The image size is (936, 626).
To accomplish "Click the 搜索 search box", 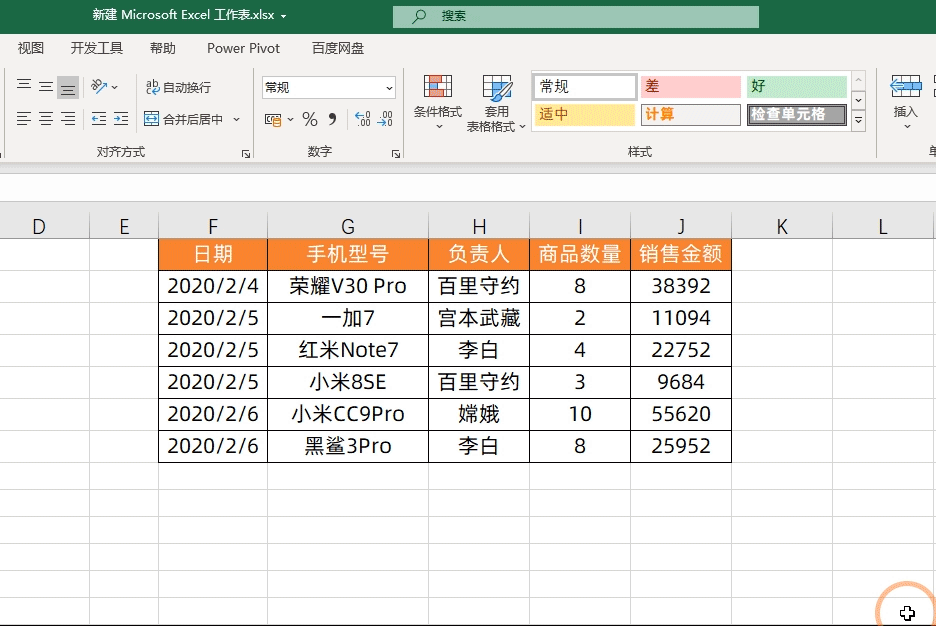I will (x=575, y=16).
